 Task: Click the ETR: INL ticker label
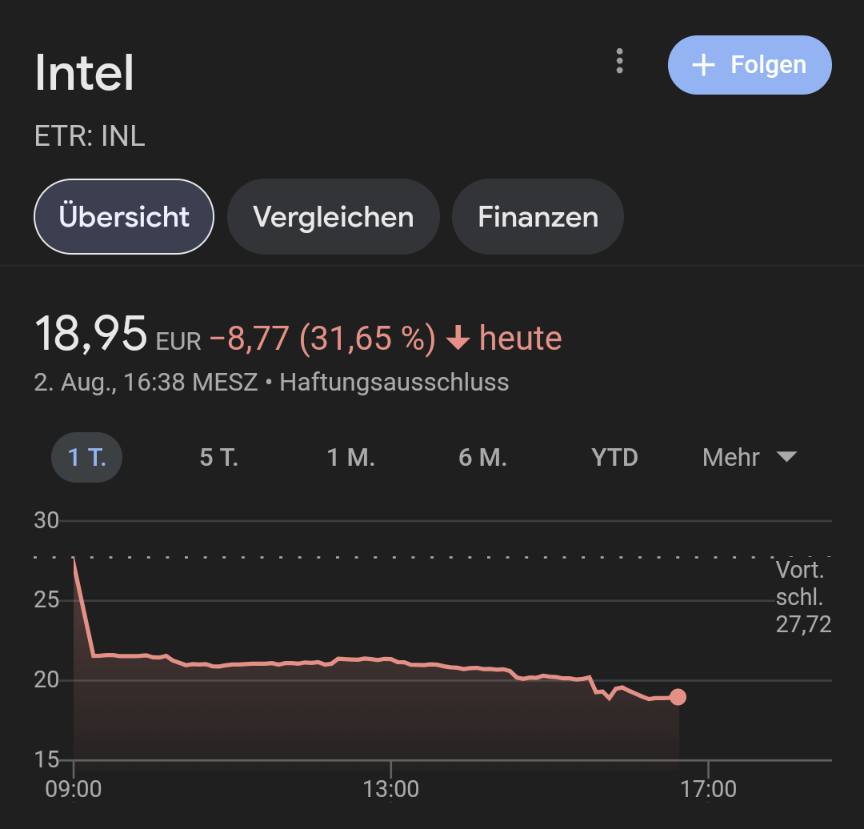[89, 136]
